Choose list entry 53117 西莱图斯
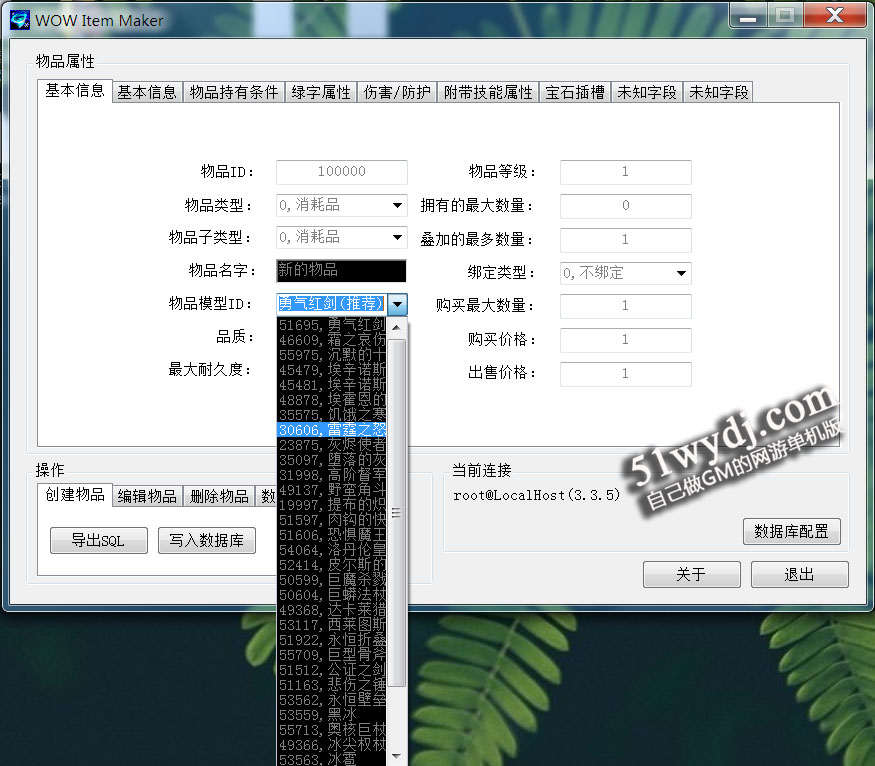Image resolution: width=875 pixels, height=766 pixels. pos(331,626)
